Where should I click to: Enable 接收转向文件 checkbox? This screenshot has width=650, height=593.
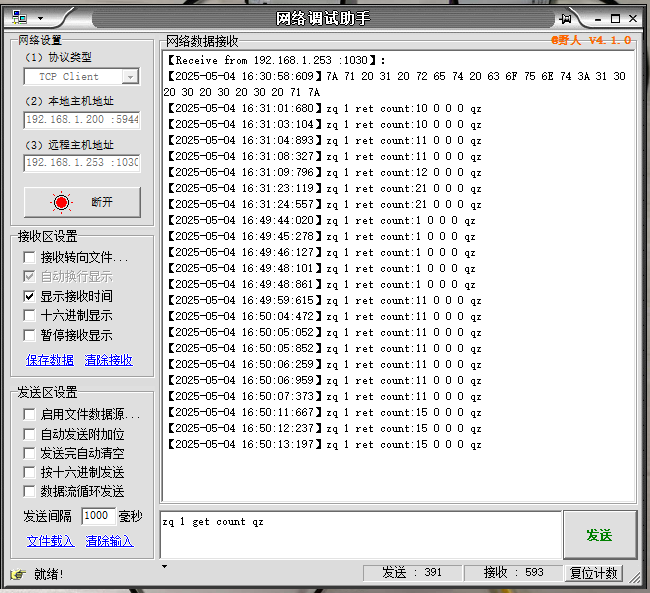click(30, 257)
